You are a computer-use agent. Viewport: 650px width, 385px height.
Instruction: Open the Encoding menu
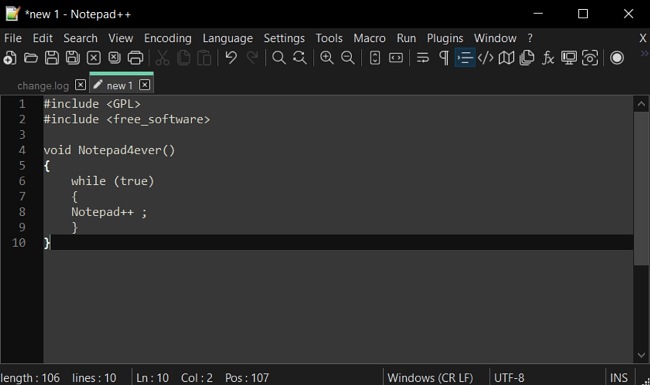click(167, 38)
